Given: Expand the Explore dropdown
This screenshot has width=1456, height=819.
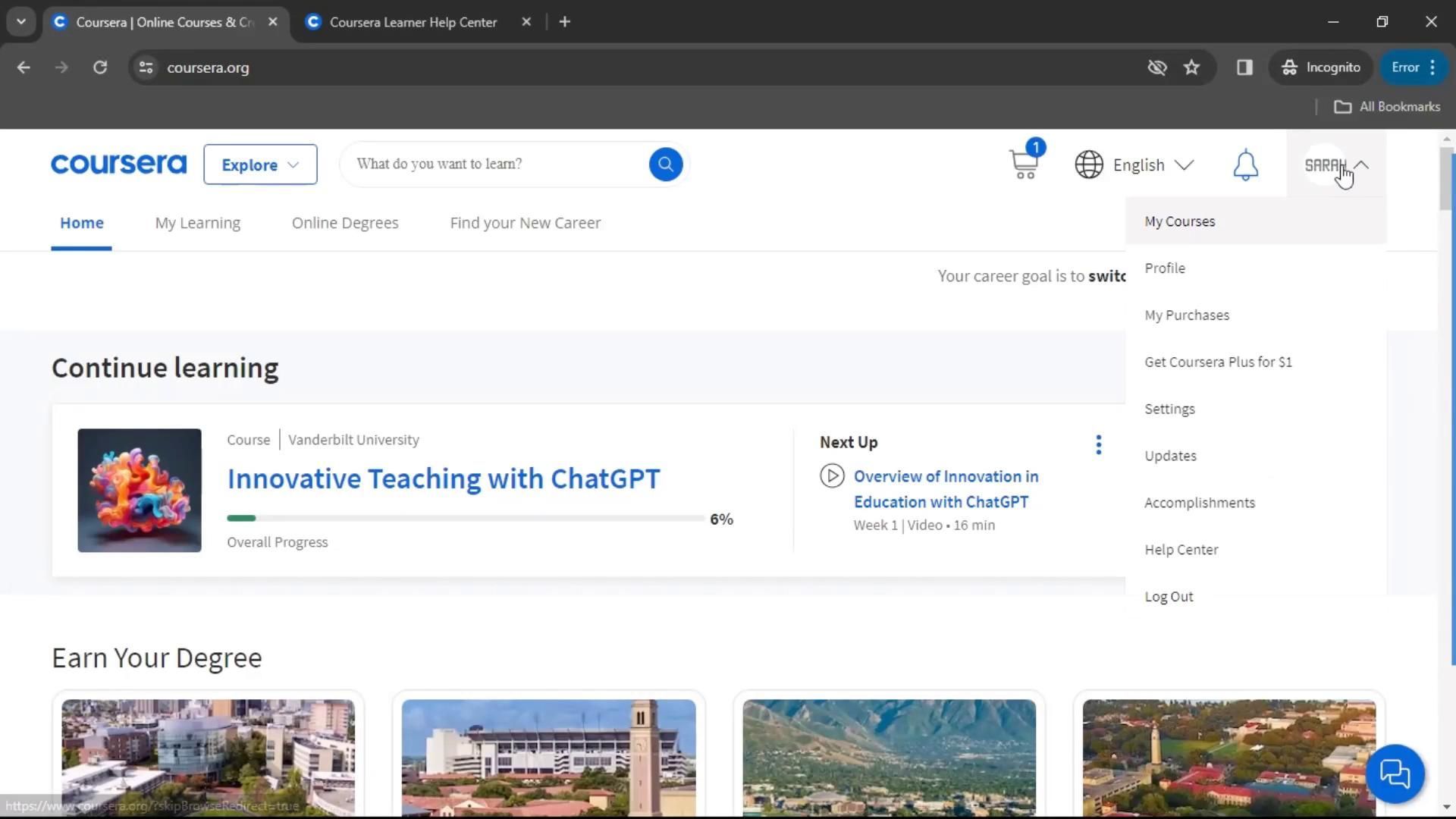Looking at the screenshot, I should tap(260, 165).
